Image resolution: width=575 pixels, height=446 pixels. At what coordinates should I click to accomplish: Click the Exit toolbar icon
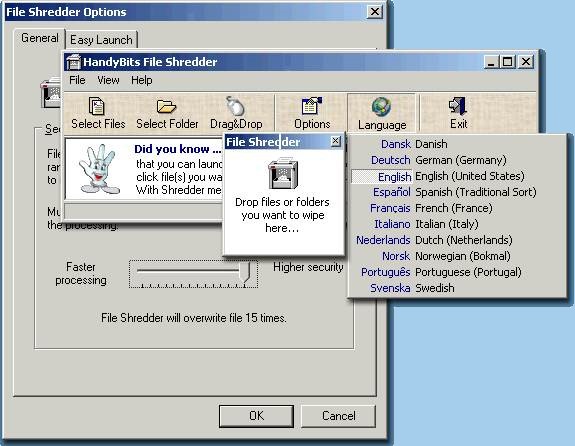[x=457, y=106]
